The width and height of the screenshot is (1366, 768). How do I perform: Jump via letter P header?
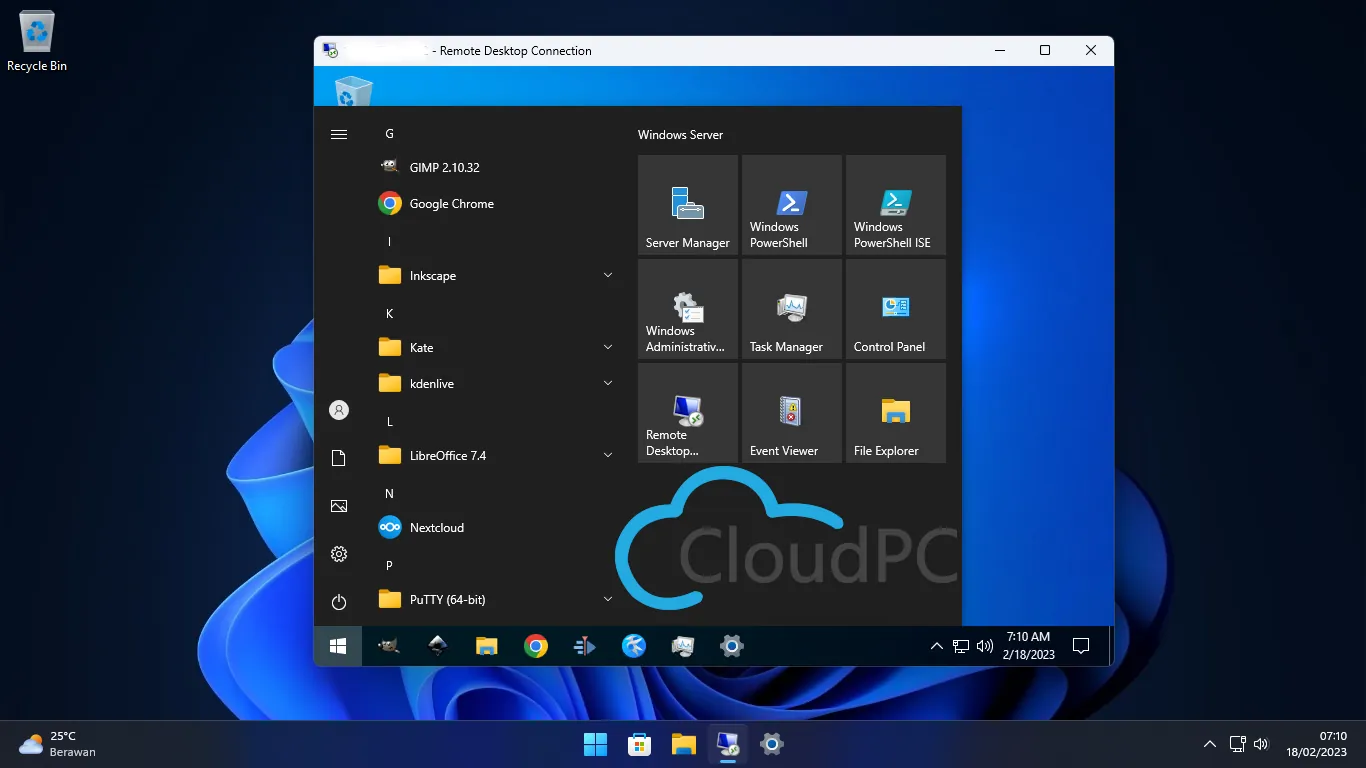pos(389,566)
